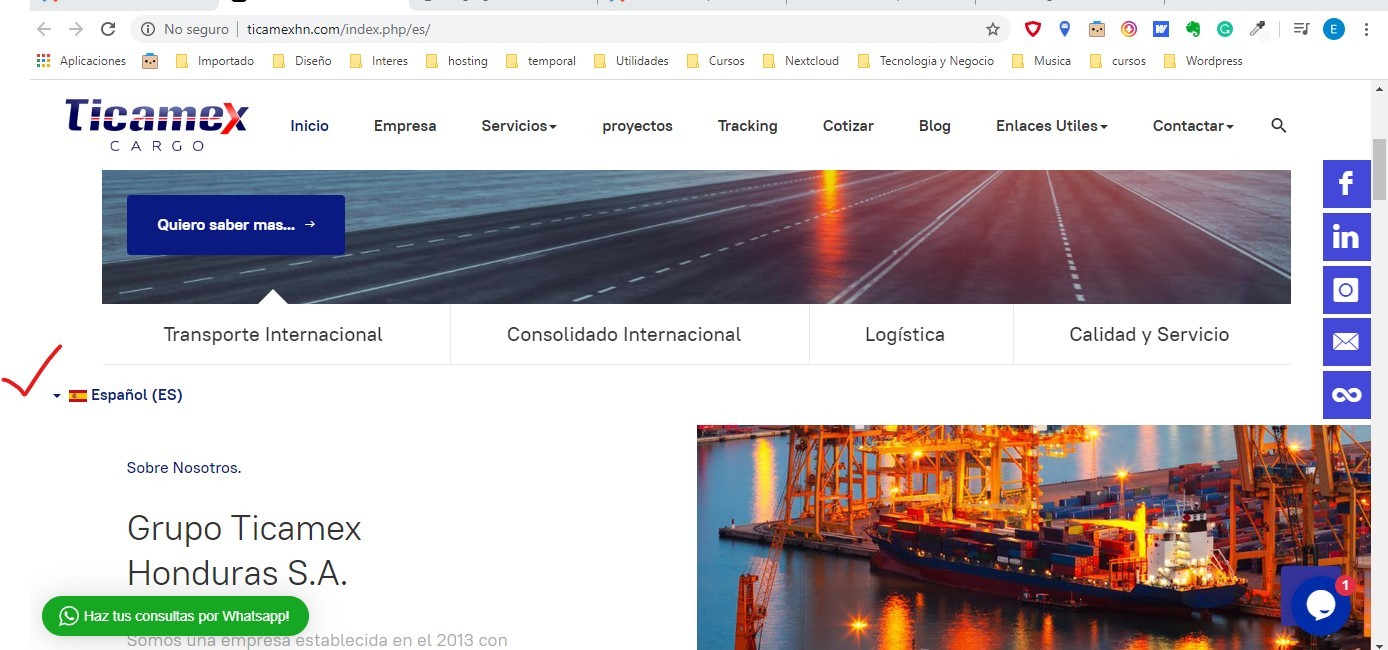
Task: Reload the page with refresh icon
Action: click(x=108, y=29)
